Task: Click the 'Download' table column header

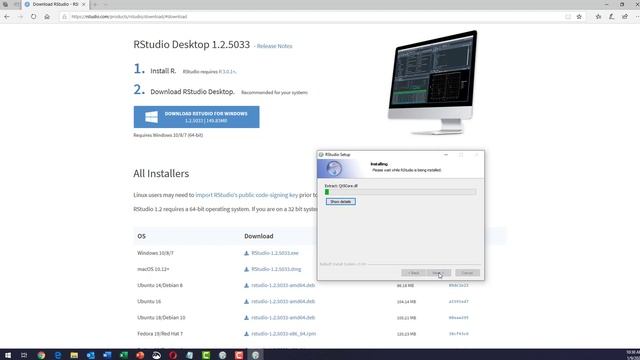Action: [x=259, y=236]
